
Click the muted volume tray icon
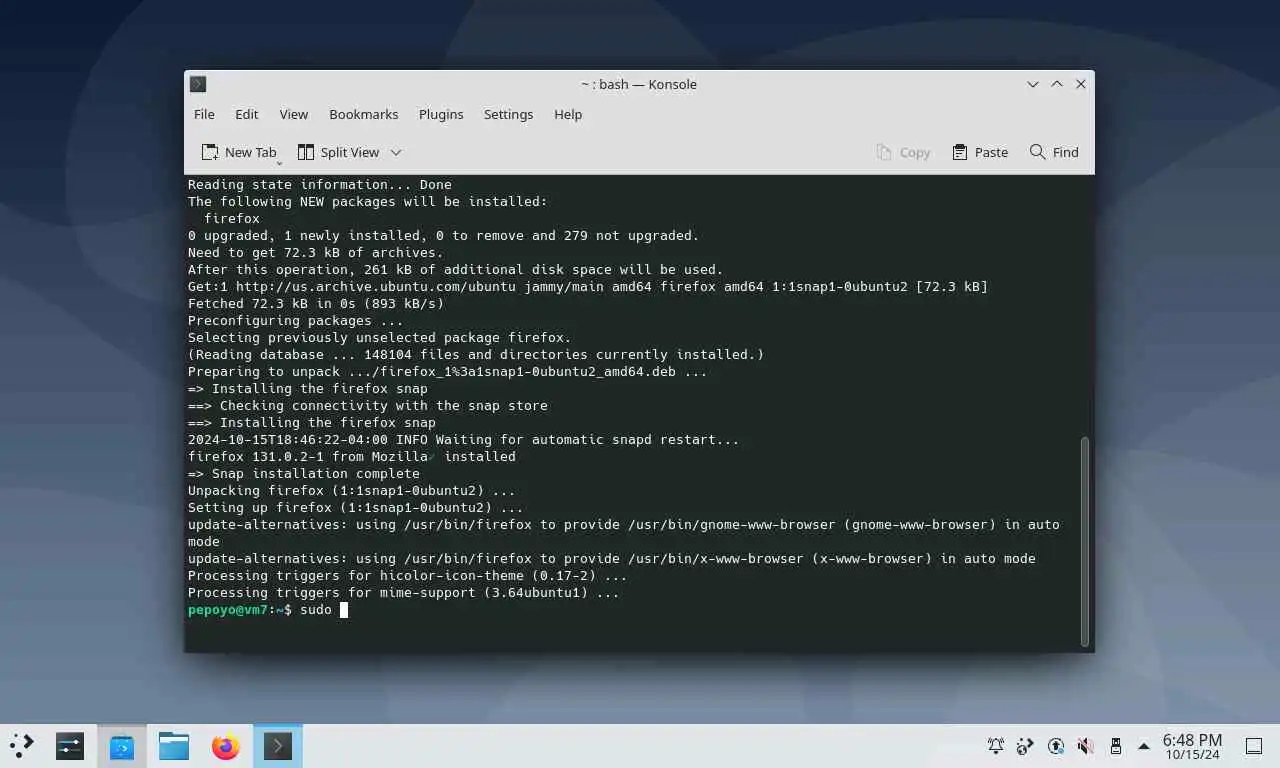pyautogui.click(x=1085, y=746)
